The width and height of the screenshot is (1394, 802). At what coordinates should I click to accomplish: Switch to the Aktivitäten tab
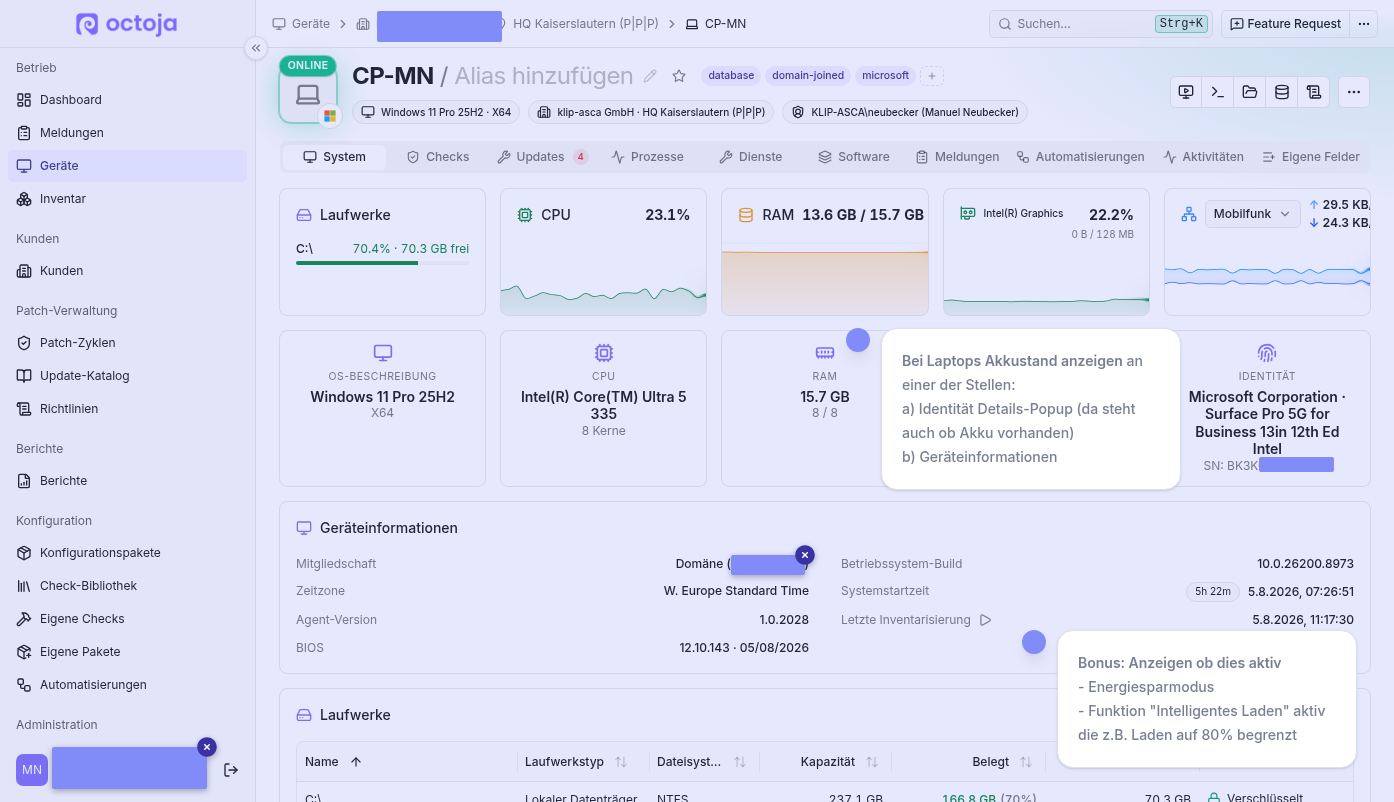[x=1204, y=157]
